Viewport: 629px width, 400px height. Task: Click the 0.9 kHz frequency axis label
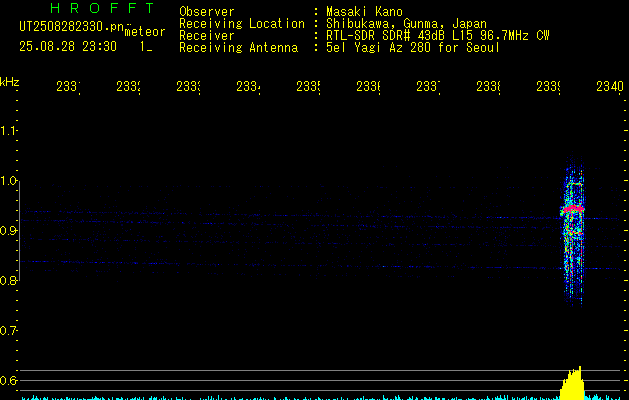pos(8,231)
